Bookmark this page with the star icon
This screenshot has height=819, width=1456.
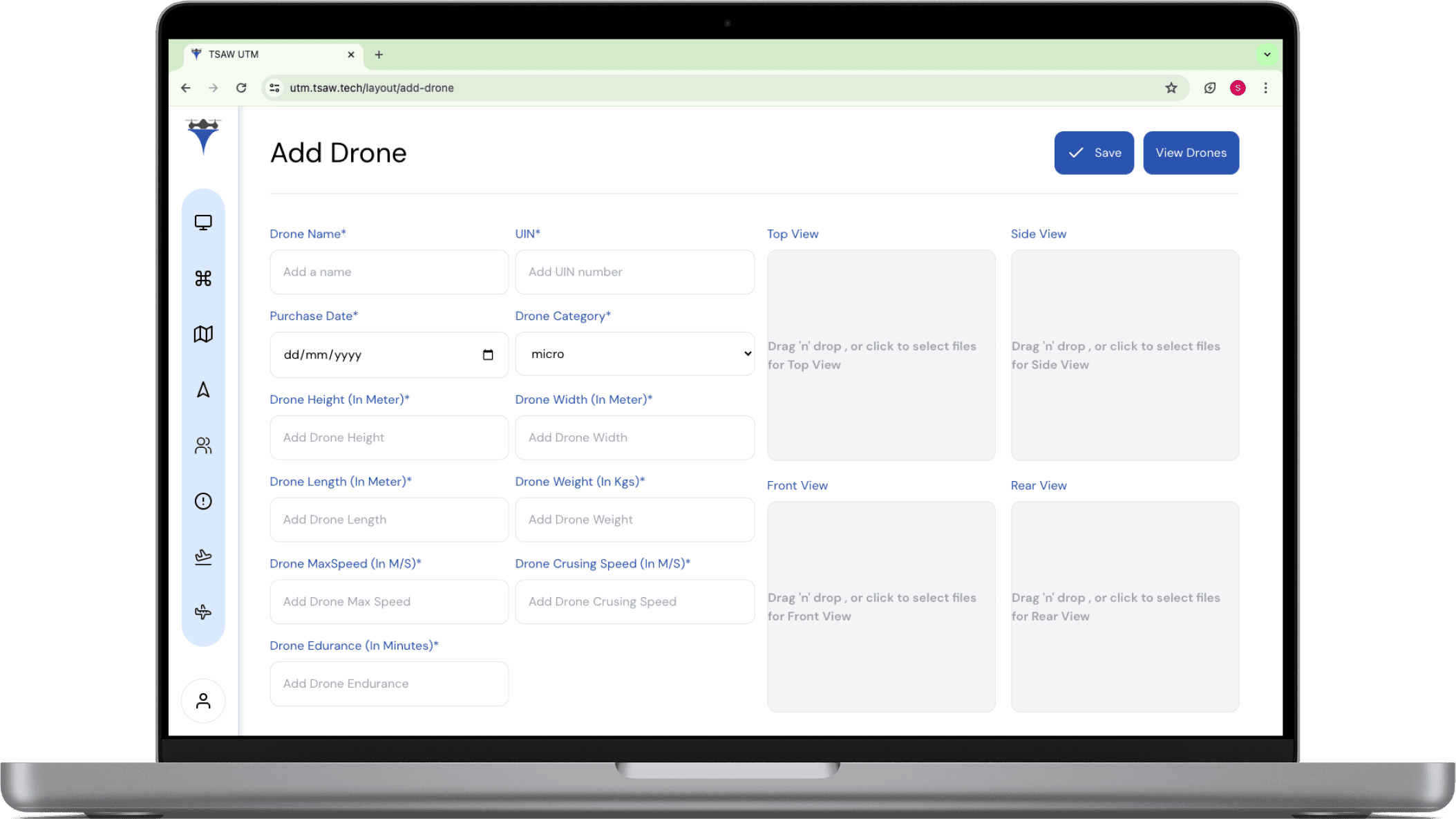point(1171,88)
